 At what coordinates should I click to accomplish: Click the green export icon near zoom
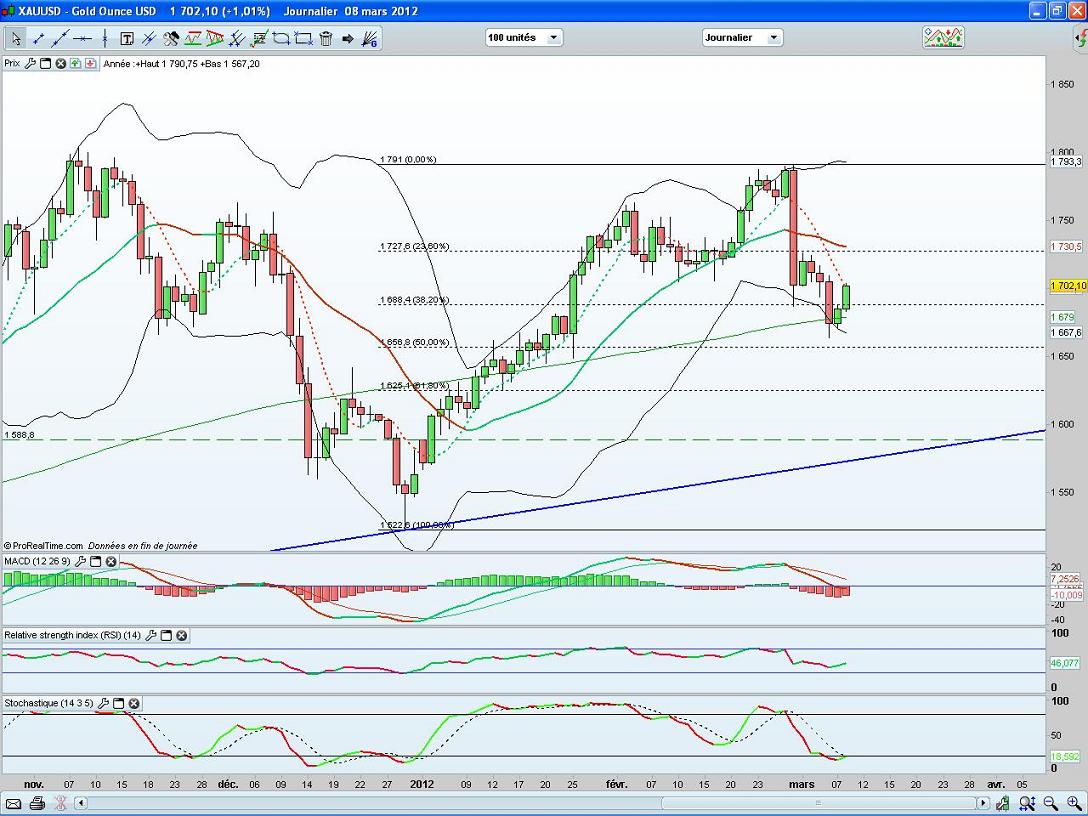click(x=1004, y=804)
